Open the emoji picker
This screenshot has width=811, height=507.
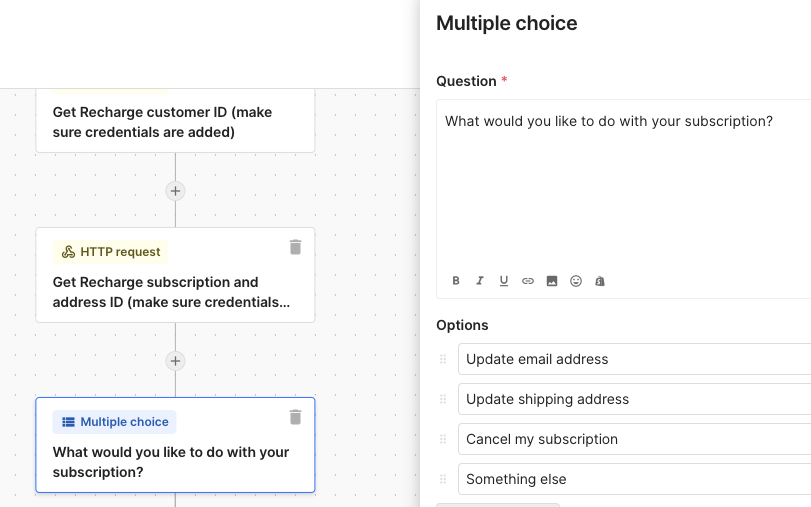(x=576, y=281)
